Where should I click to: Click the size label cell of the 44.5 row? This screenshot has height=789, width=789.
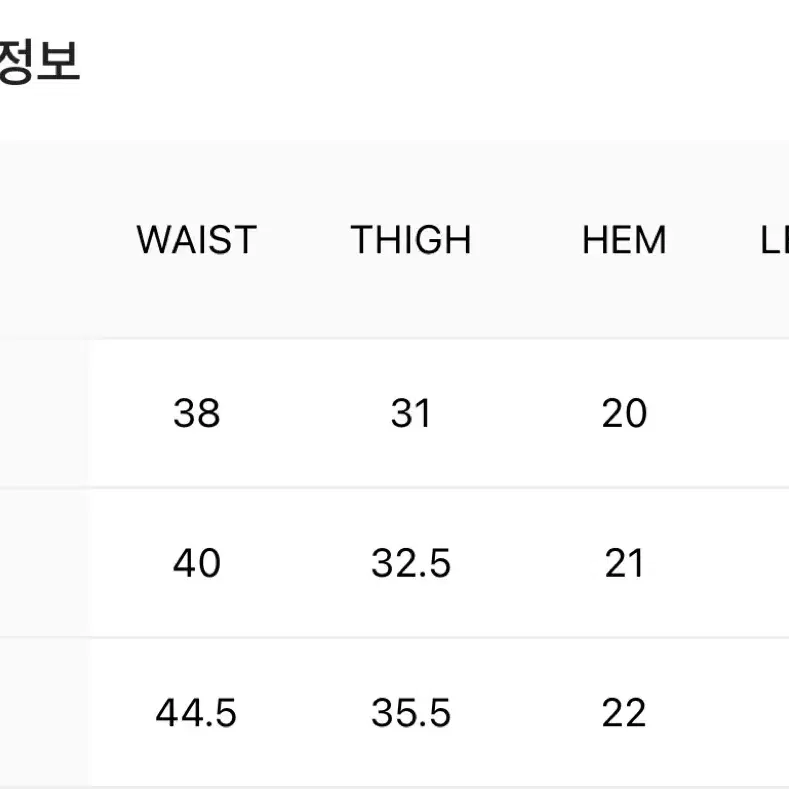click(45, 713)
